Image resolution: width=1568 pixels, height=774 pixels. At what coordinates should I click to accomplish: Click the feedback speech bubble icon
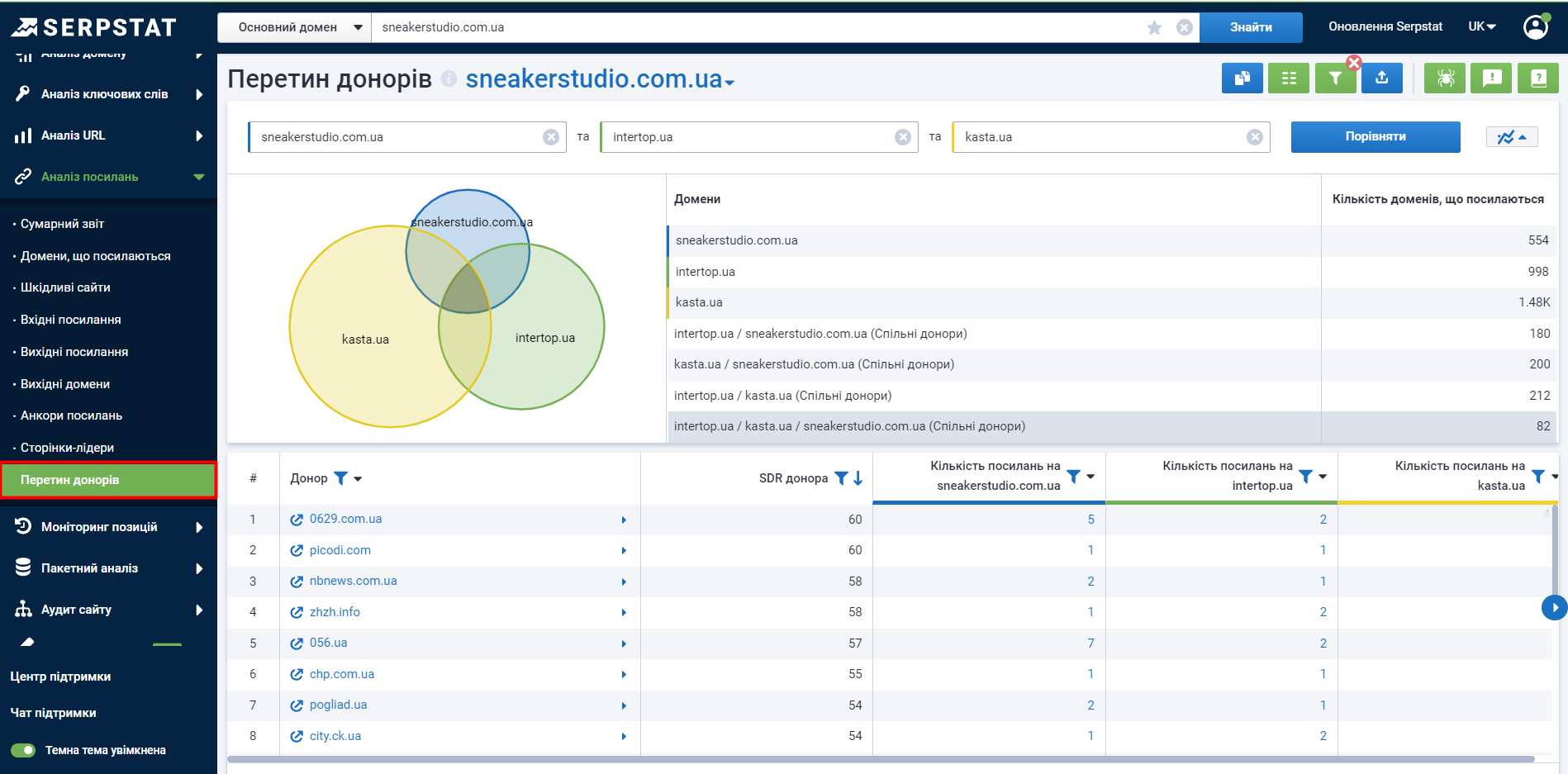pos(1491,78)
